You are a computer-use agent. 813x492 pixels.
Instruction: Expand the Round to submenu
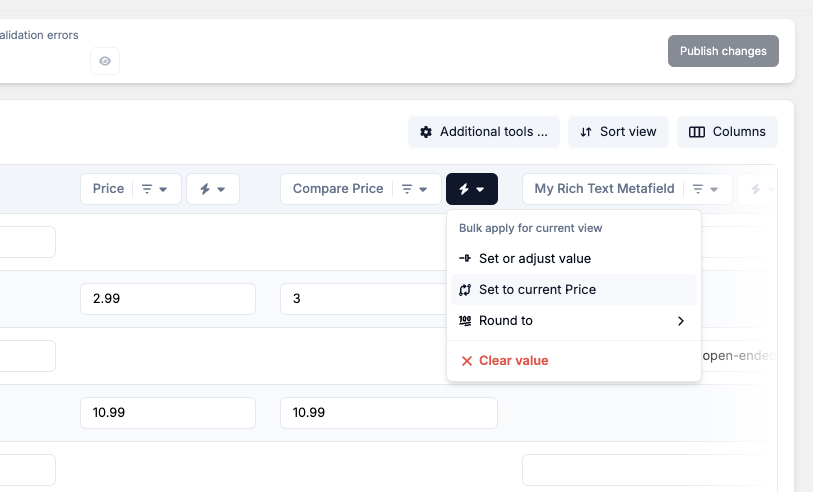[506, 321]
